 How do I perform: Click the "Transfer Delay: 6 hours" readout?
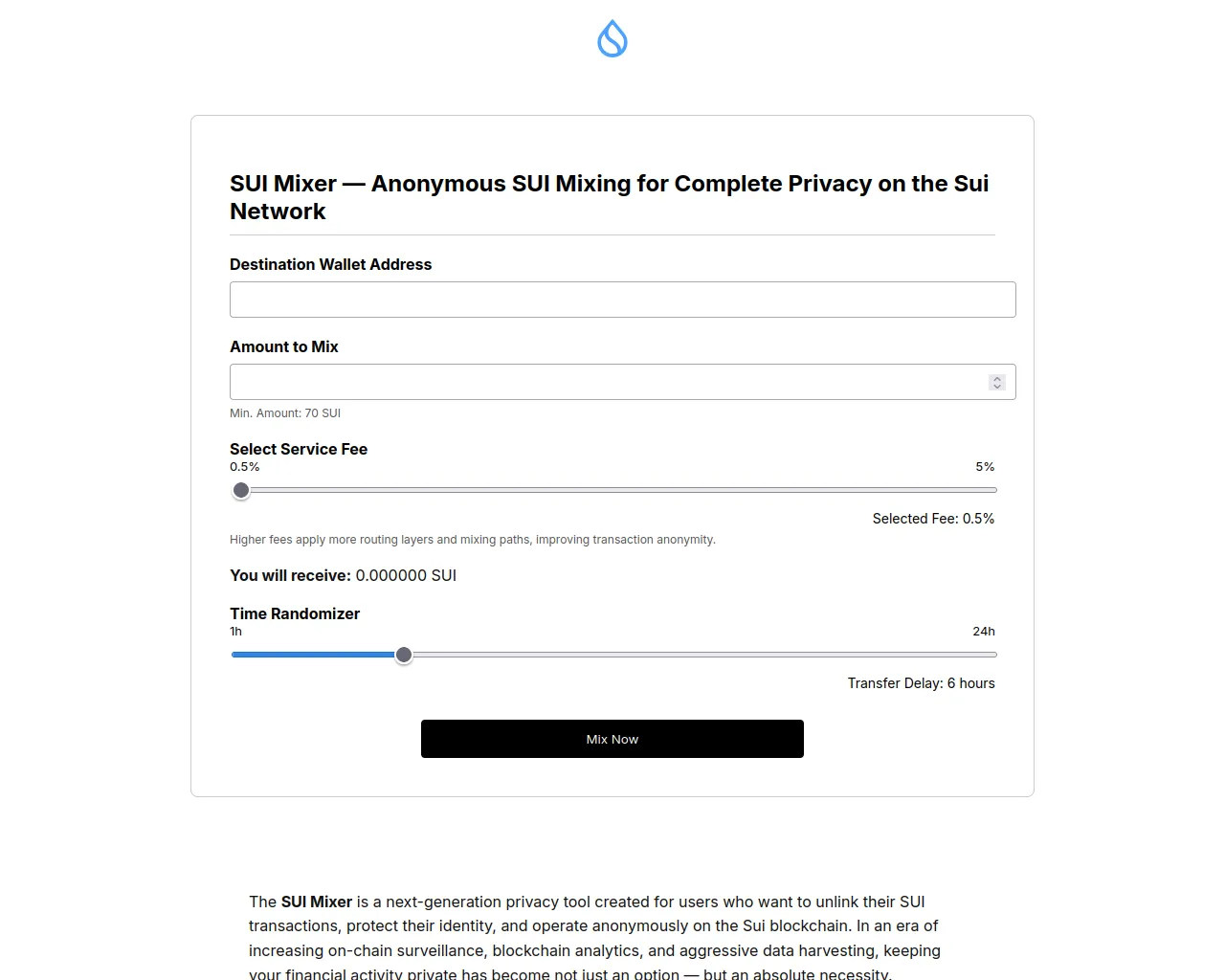[x=921, y=683]
